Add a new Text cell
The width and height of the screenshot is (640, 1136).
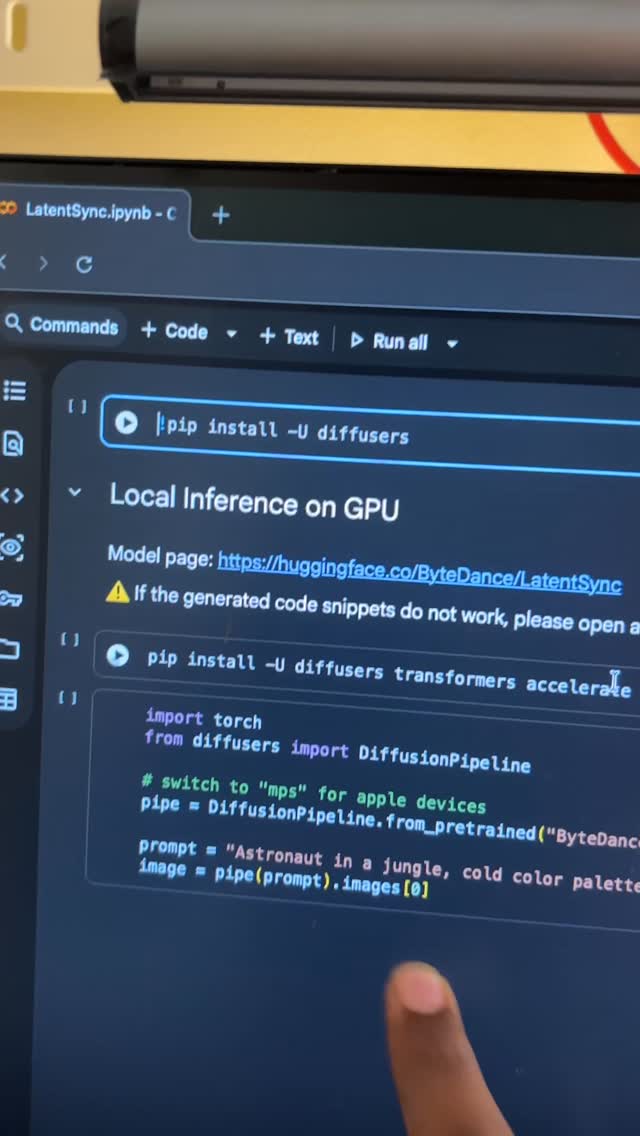289,337
